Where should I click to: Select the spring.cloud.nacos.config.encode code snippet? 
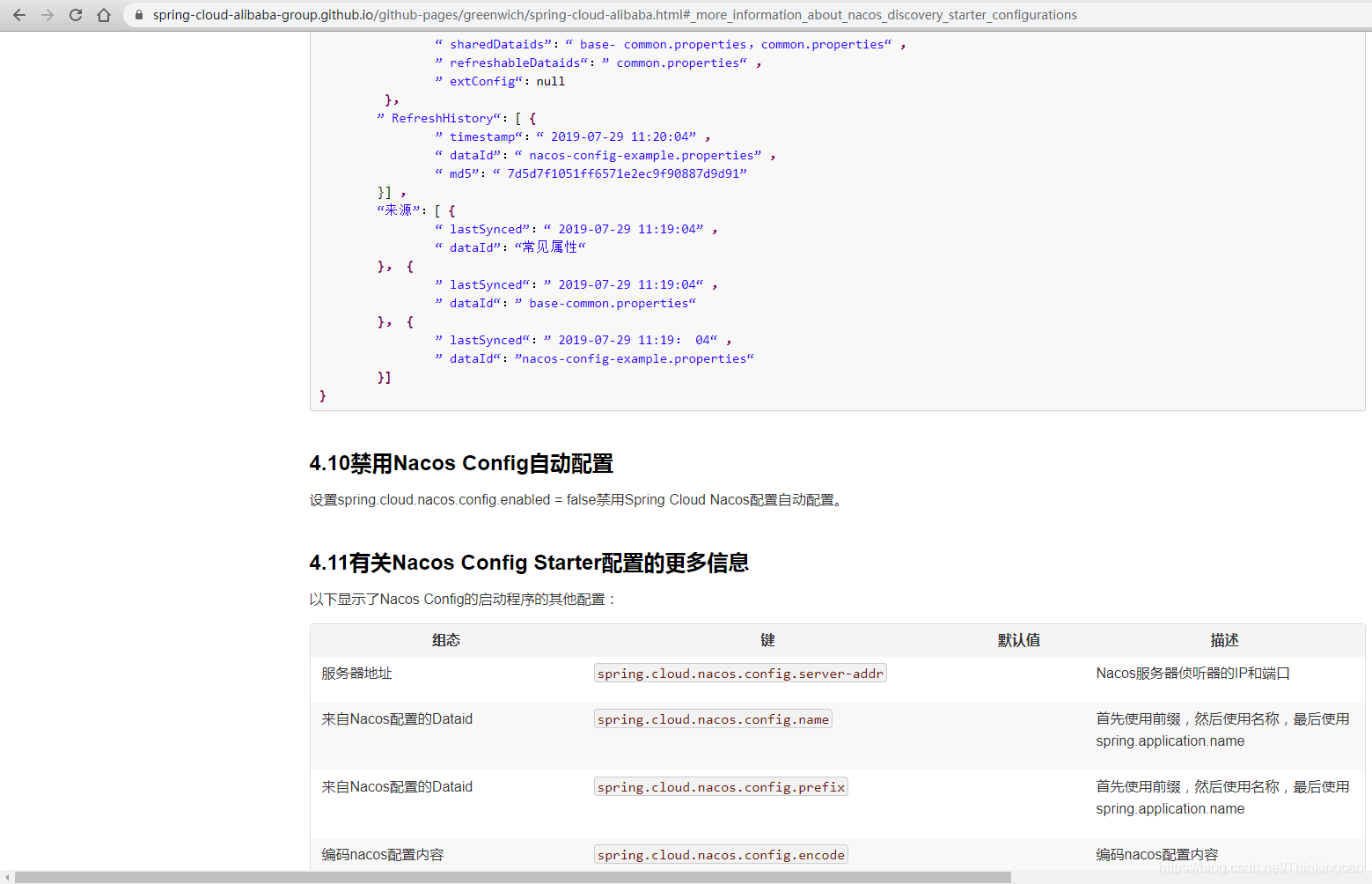pos(720,854)
